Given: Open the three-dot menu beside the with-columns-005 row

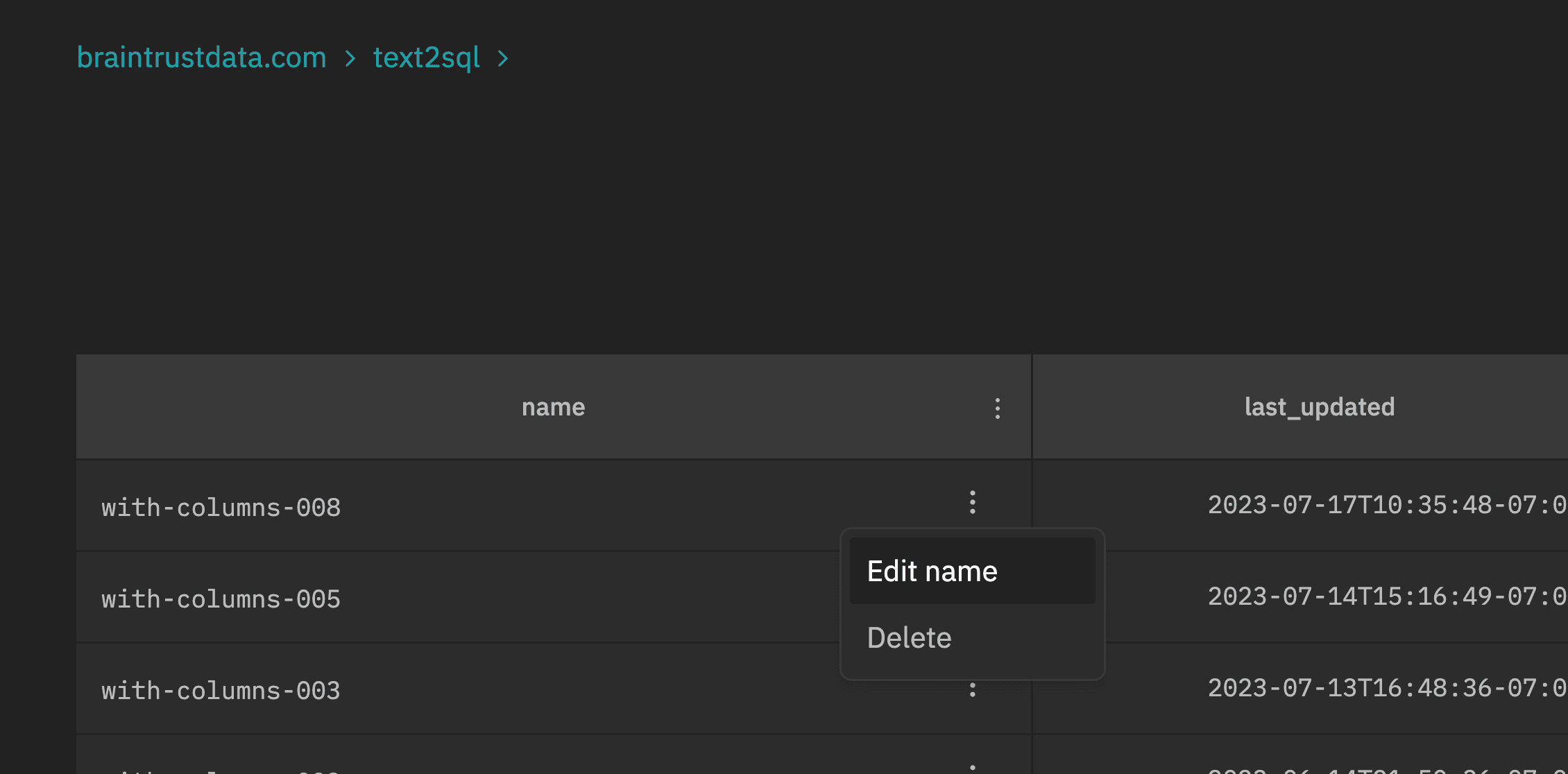Looking at the screenshot, I should coord(972,596).
